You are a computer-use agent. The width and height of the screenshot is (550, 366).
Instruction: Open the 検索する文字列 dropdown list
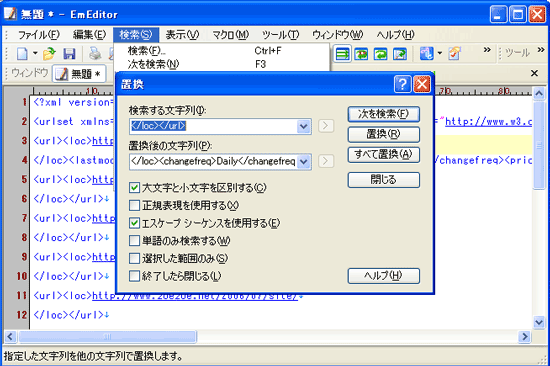(303, 126)
